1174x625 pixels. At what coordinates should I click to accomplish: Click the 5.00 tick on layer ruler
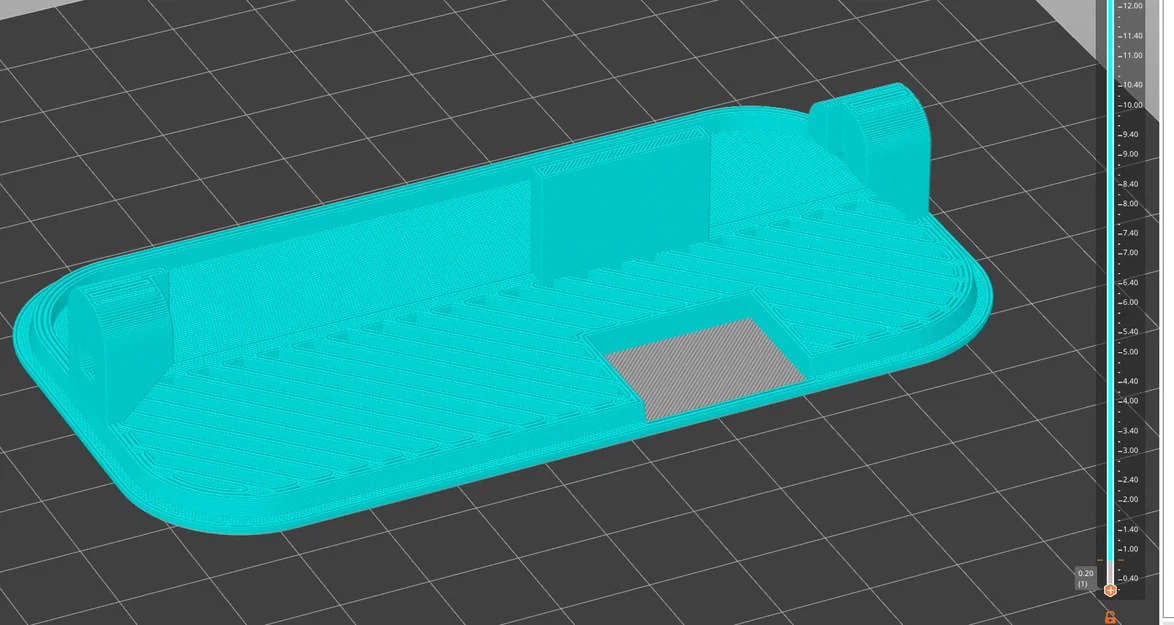click(1130, 352)
